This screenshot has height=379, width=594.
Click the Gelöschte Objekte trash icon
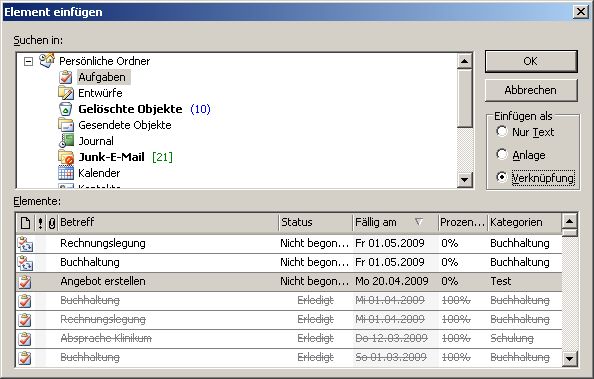coord(66,109)
